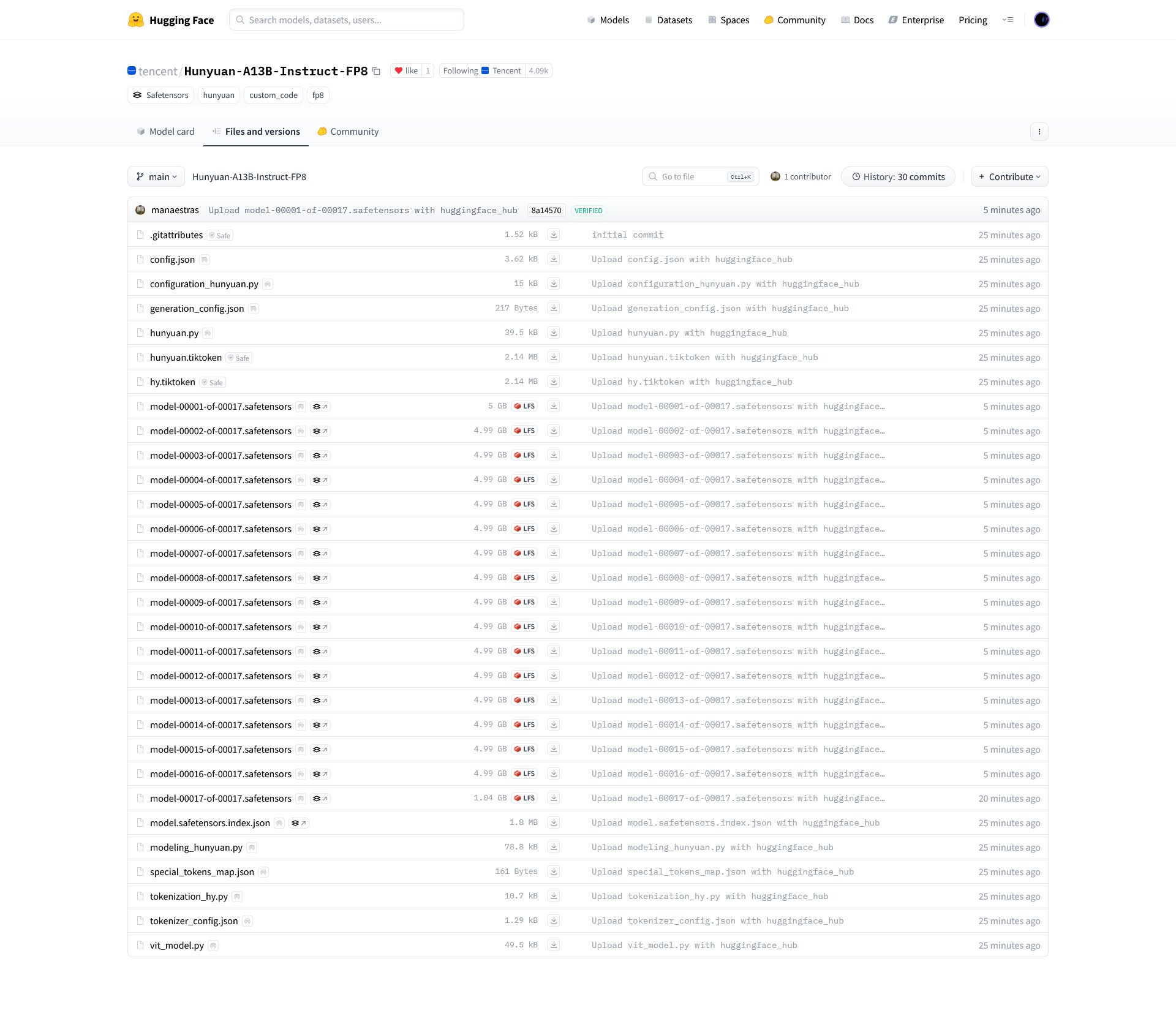Click Safe badge next to hunyuan.tiktoken
This screenshot has width=1176, height=1016.
239,358
